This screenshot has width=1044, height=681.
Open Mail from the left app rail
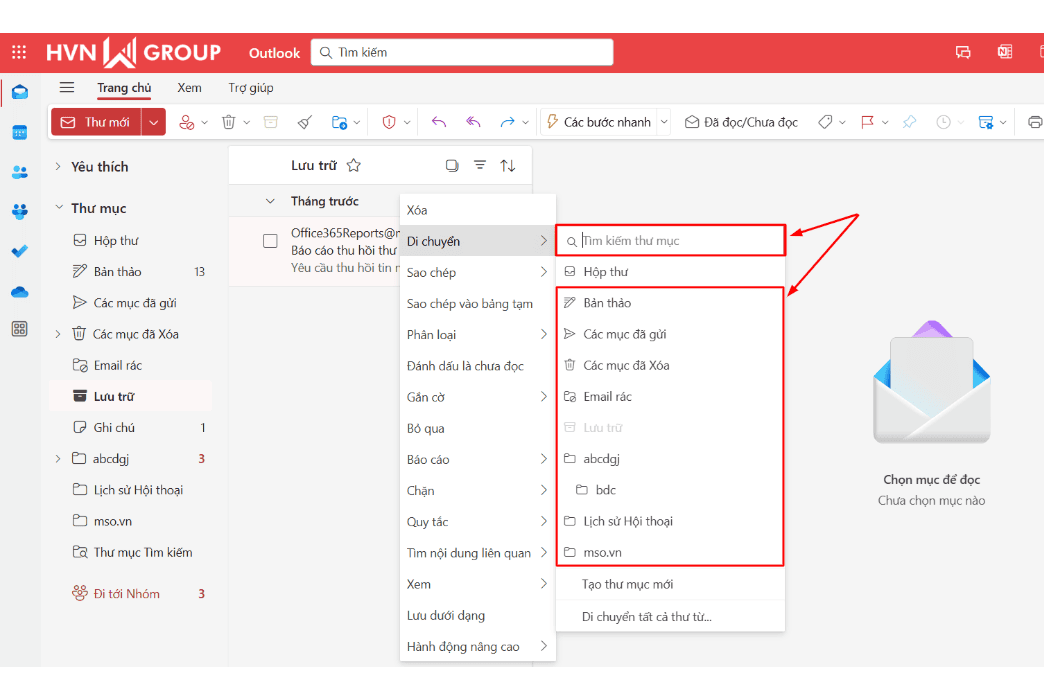point(20,92)
